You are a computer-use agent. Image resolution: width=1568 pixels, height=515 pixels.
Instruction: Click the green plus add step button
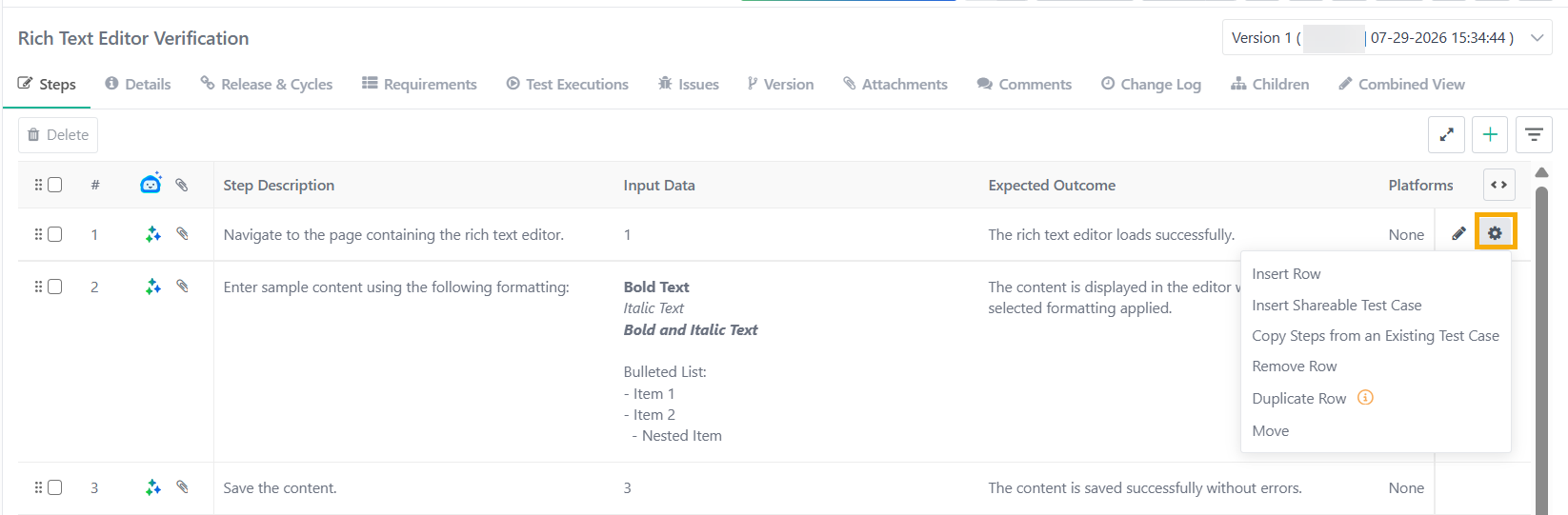click(1490, 134)
